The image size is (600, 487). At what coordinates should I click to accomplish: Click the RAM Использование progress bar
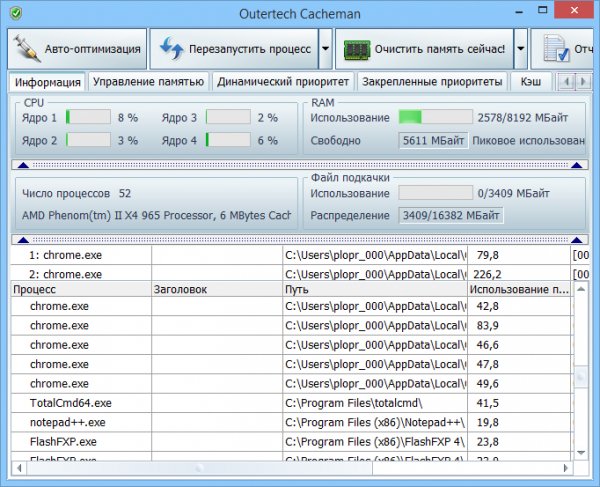click(x=435, y=117)
